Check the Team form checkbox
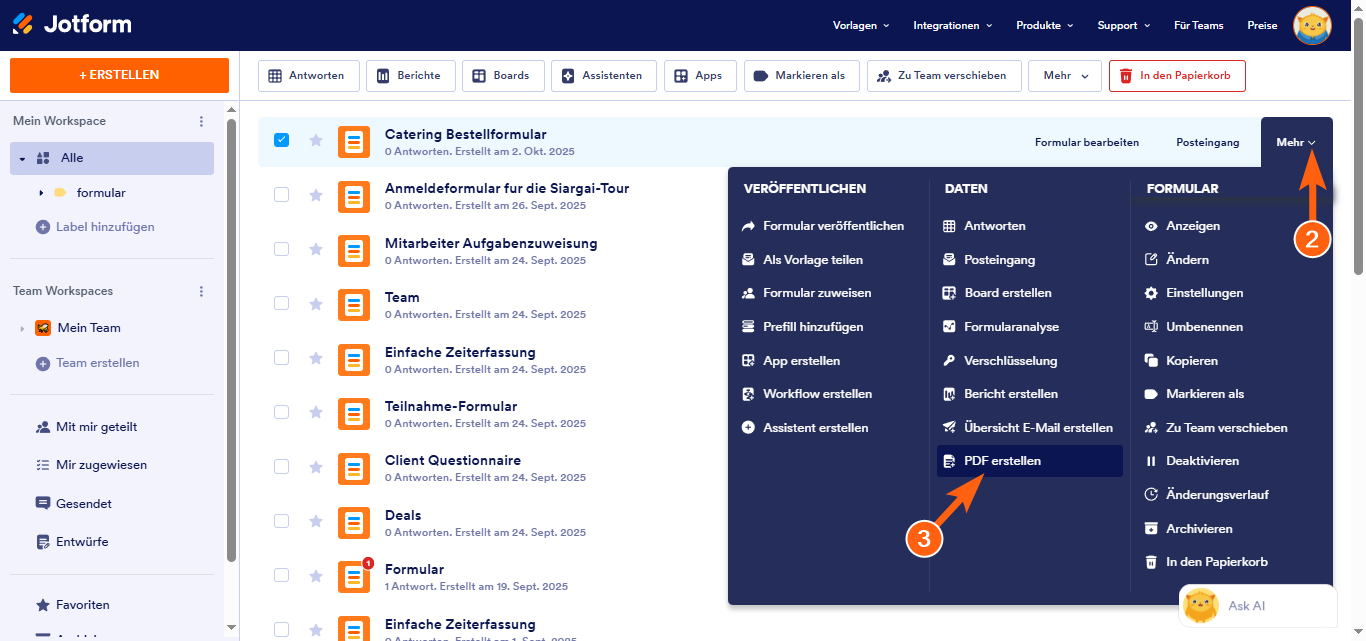 pos(282,304)
